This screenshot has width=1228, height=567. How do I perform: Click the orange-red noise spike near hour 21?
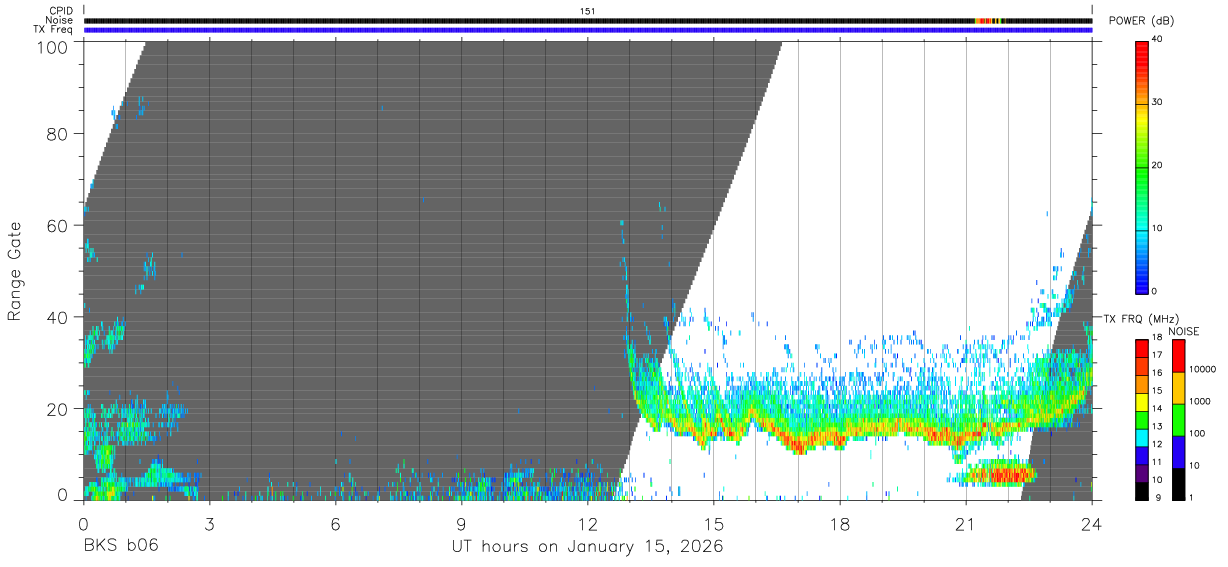click(x=984, y=21)
